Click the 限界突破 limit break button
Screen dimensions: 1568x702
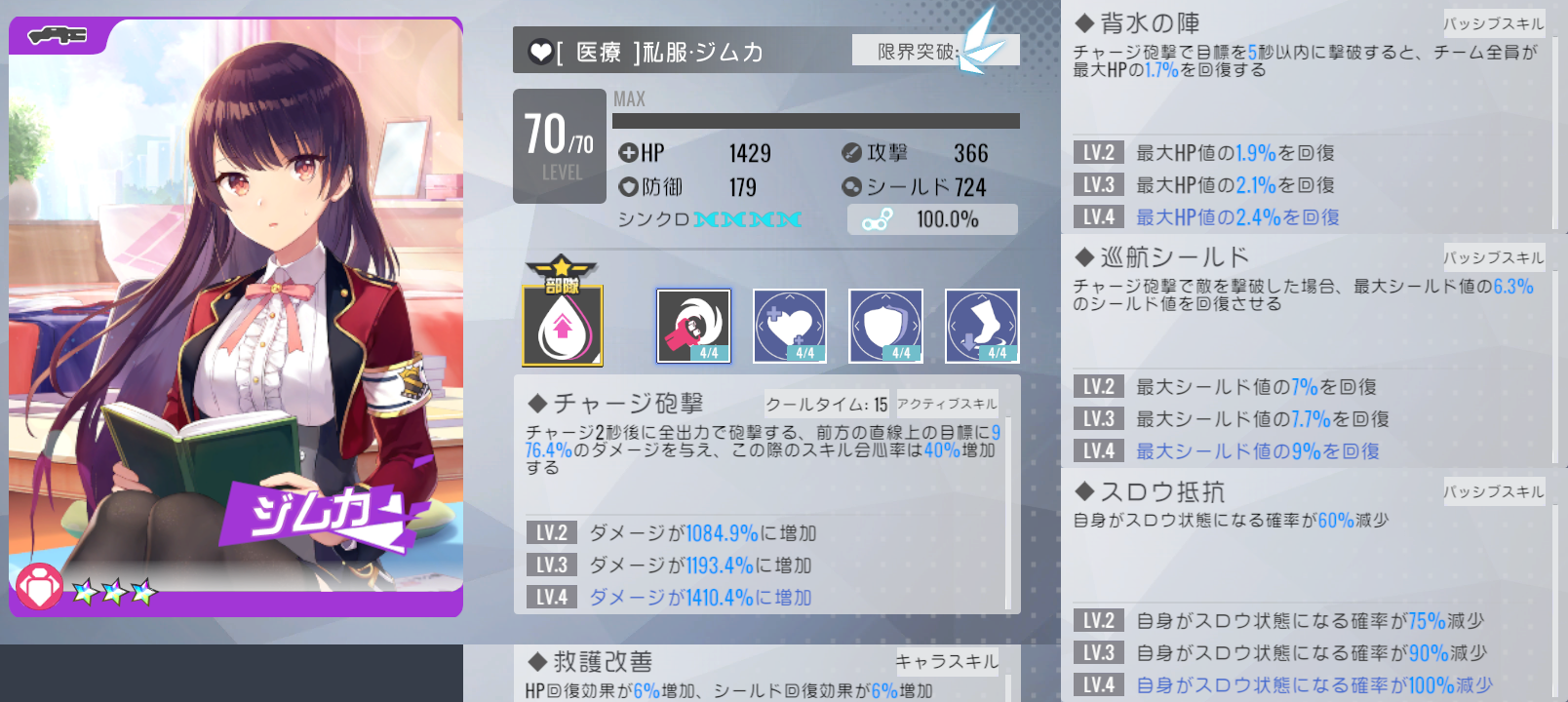coord(935,51)
